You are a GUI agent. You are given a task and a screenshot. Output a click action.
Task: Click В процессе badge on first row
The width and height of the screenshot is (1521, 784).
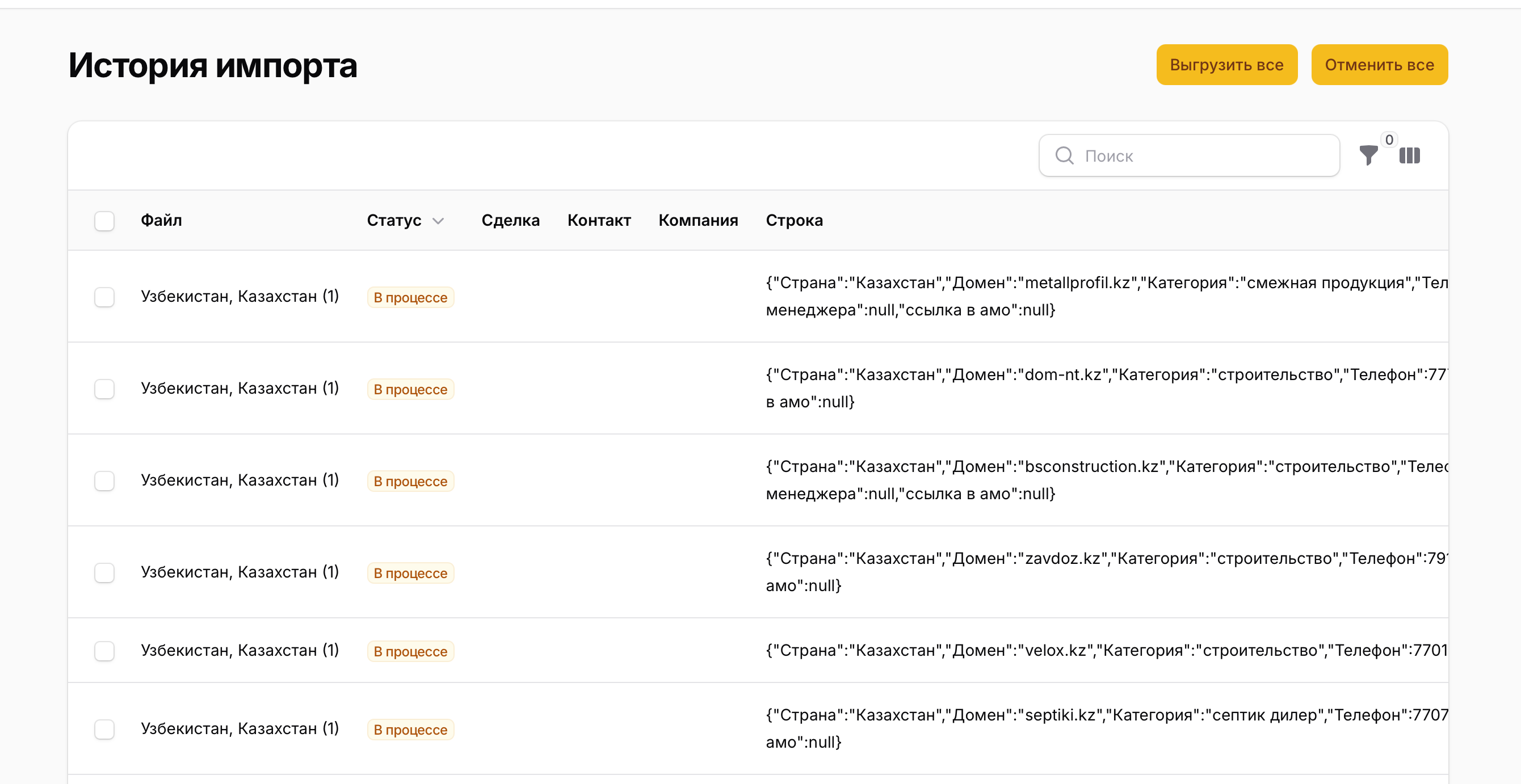click(410, 297)
